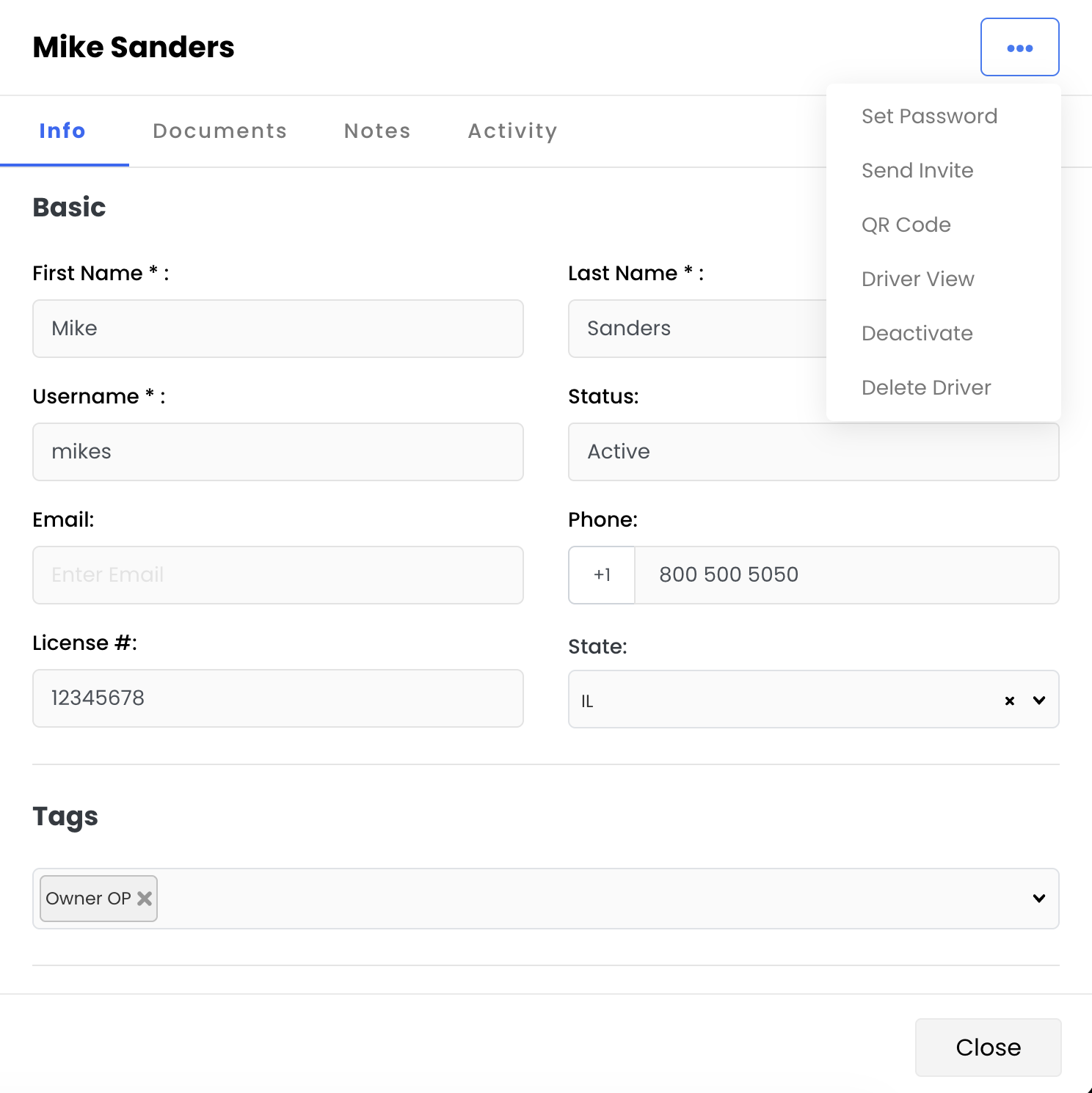The height and width of the screenshot is (1093, 1092).
Task: Select Deactivate in the dropdown menu
Action: (917, 333)
